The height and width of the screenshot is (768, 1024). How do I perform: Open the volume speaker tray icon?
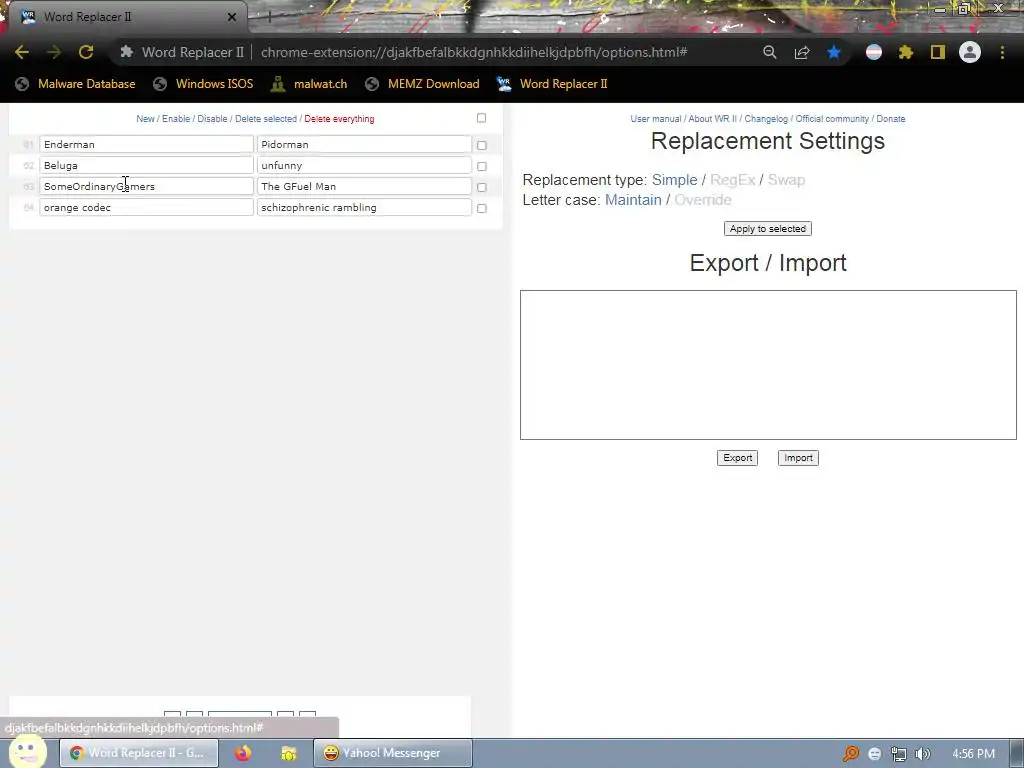922,754
